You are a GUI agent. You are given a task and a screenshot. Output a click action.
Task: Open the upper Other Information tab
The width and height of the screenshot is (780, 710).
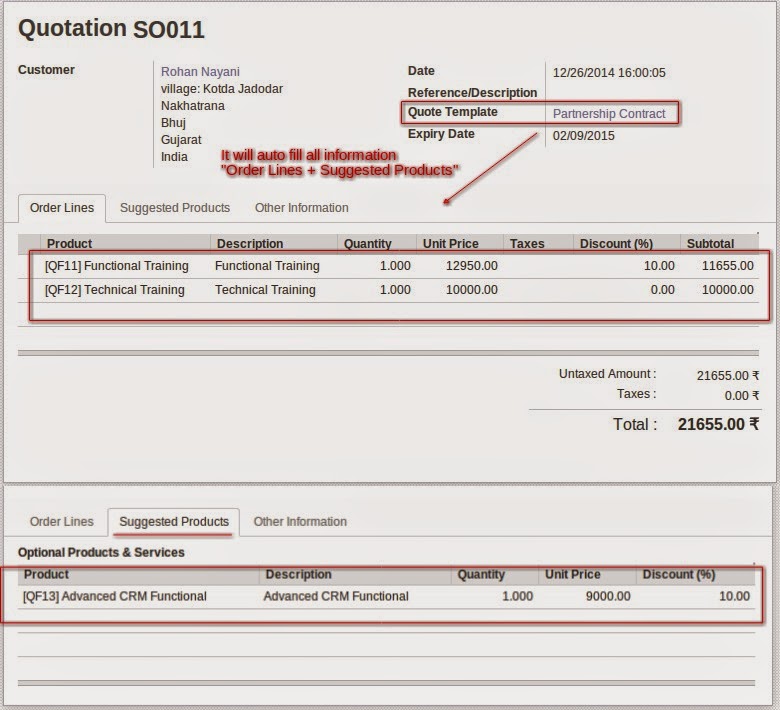pyautogui.click(x=301, y=207)
